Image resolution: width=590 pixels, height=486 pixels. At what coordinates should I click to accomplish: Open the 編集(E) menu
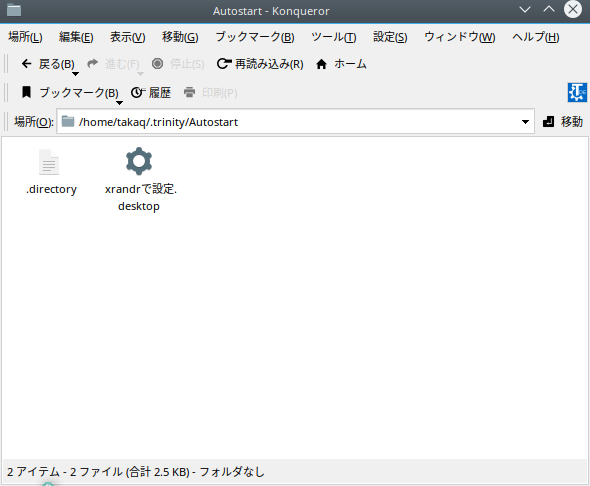pyautogui.click(x=76, y=37)
